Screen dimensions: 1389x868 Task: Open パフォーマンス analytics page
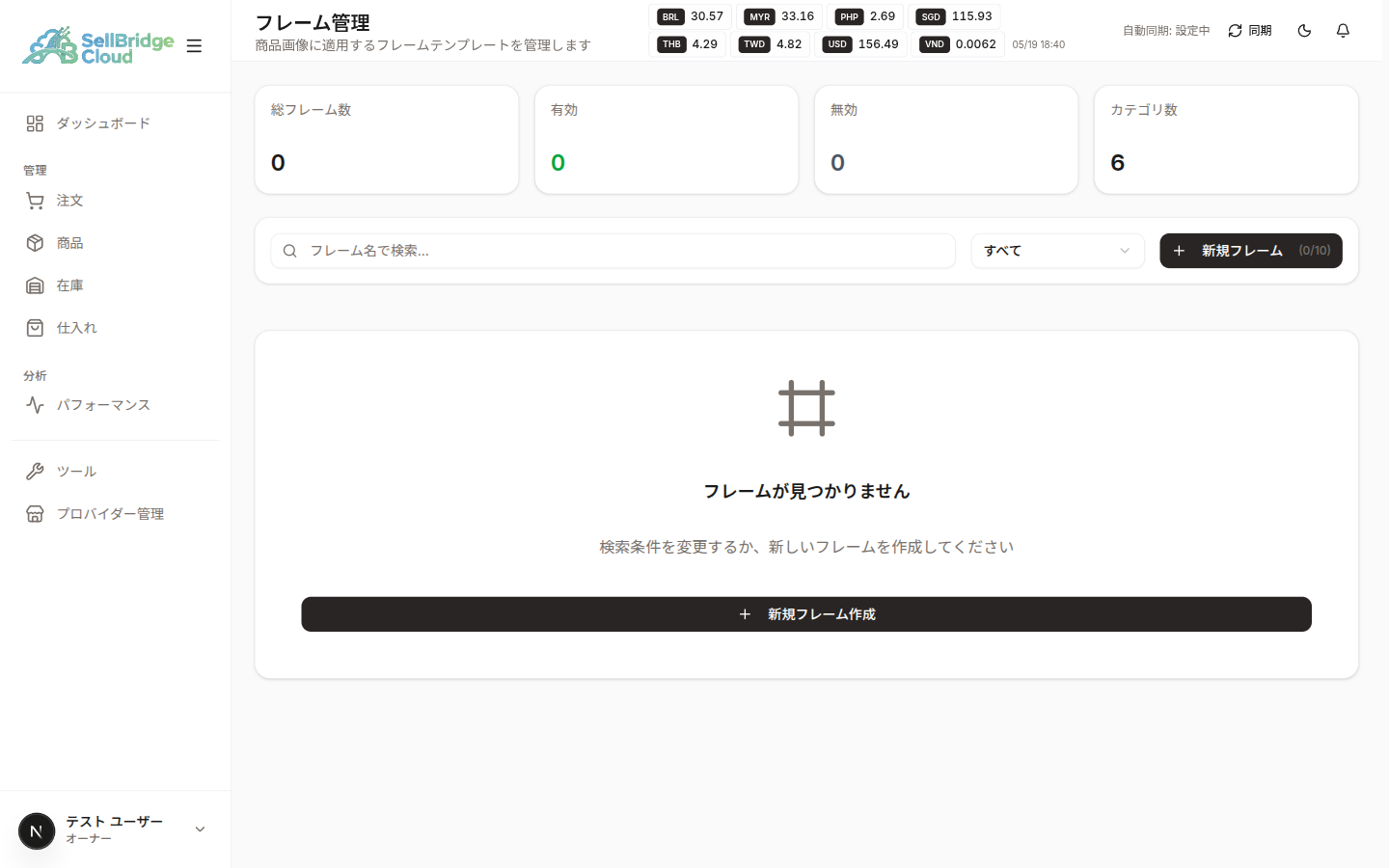[116, 405]
